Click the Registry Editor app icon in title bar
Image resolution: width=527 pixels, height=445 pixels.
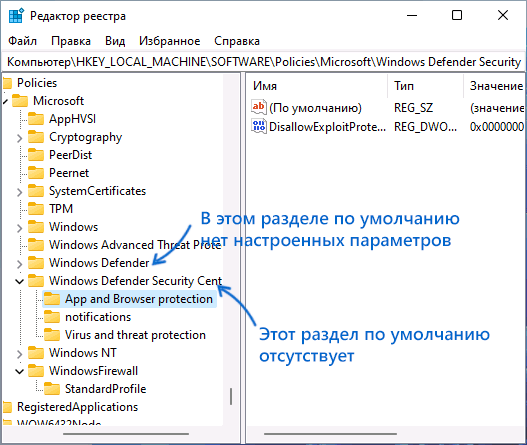16,16
